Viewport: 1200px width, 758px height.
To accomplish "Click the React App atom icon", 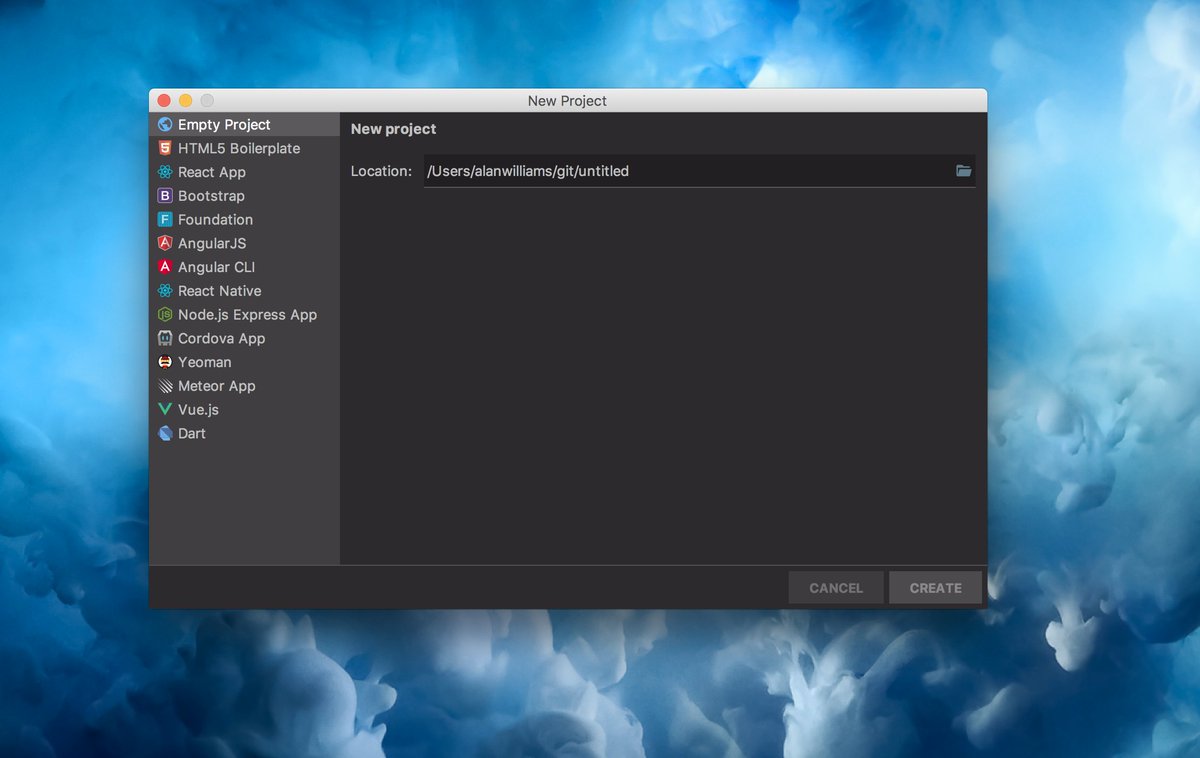I will pos(165,172).
